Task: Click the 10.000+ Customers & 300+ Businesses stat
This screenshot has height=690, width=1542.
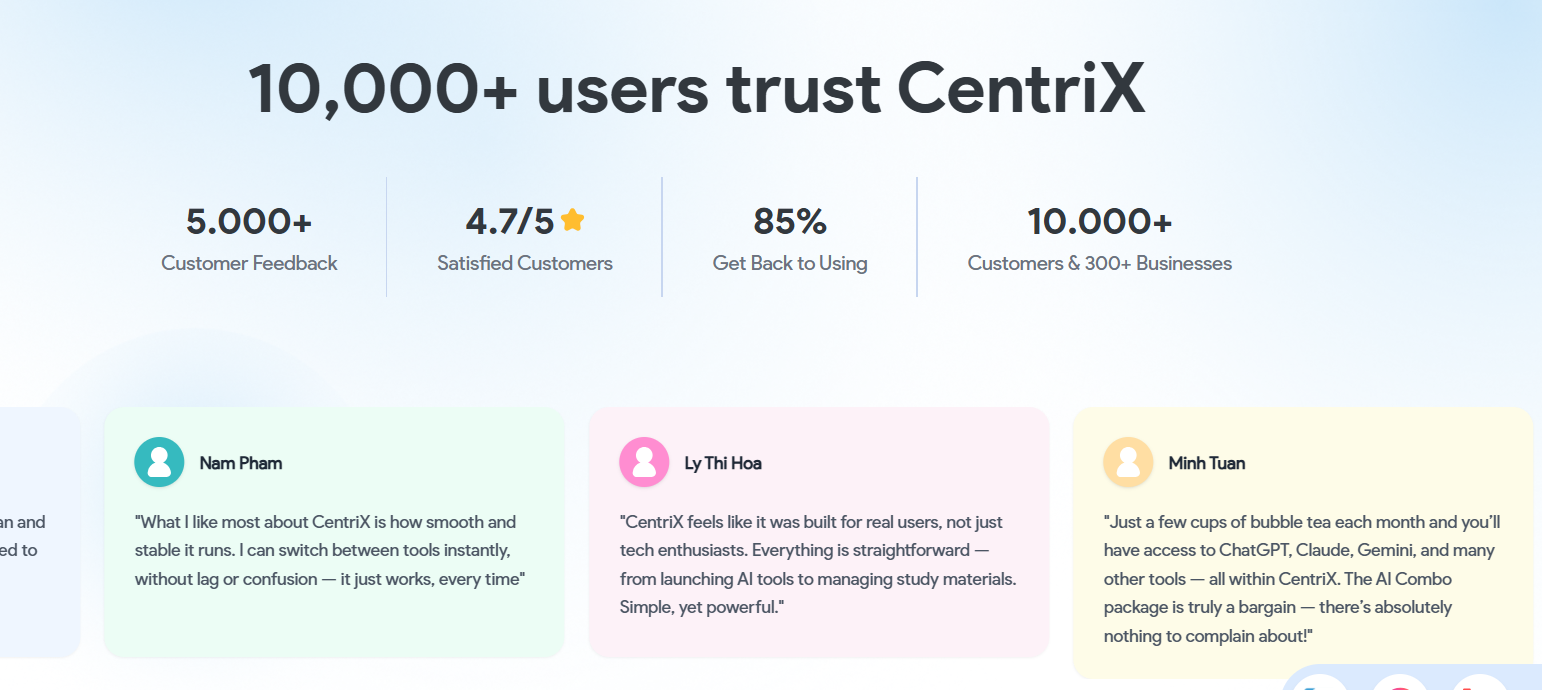Action: tap(1100, 238)
